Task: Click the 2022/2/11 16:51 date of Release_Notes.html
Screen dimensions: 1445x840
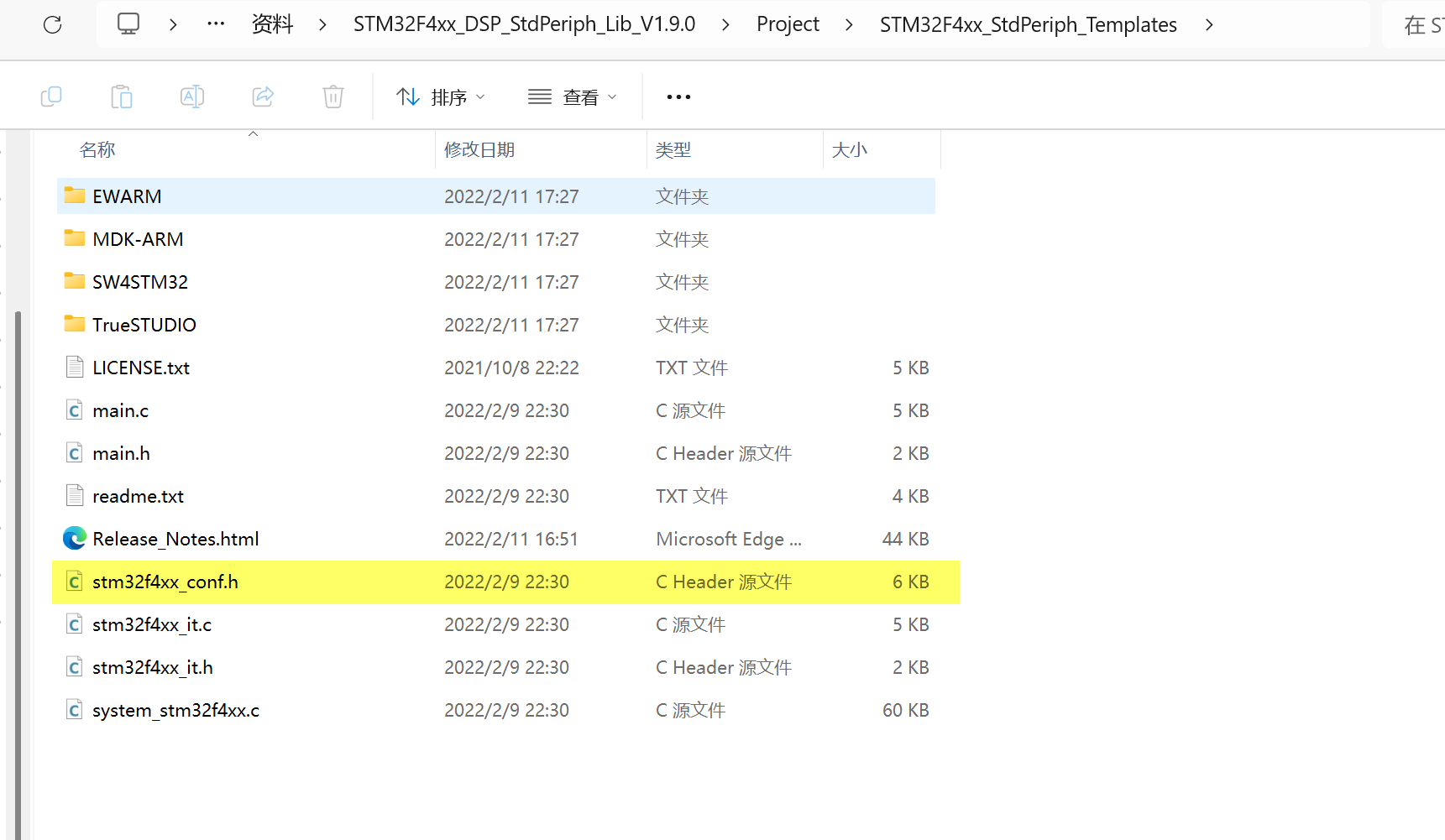Action: coord(511,538)
